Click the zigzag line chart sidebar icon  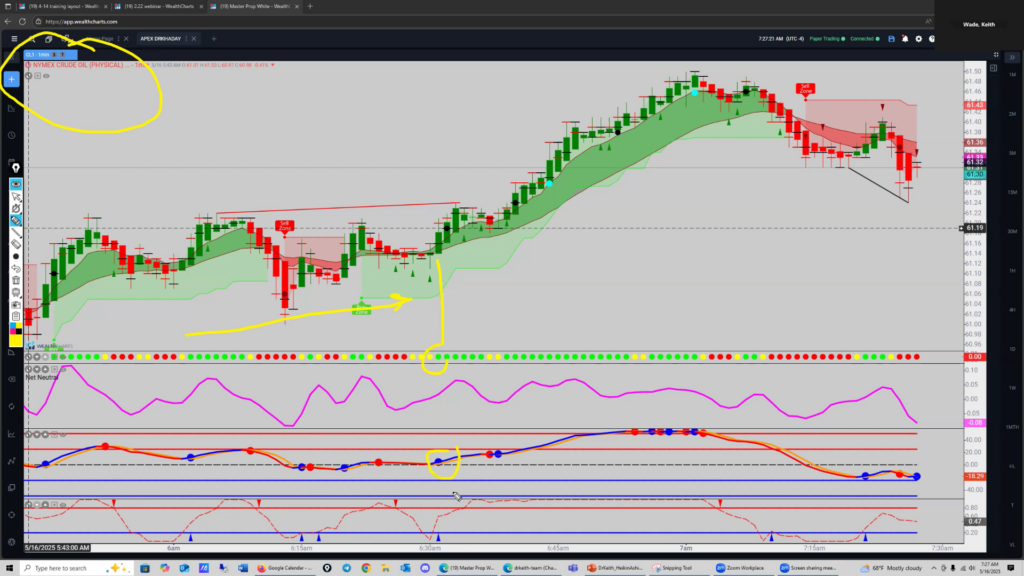tap(12, 460)
